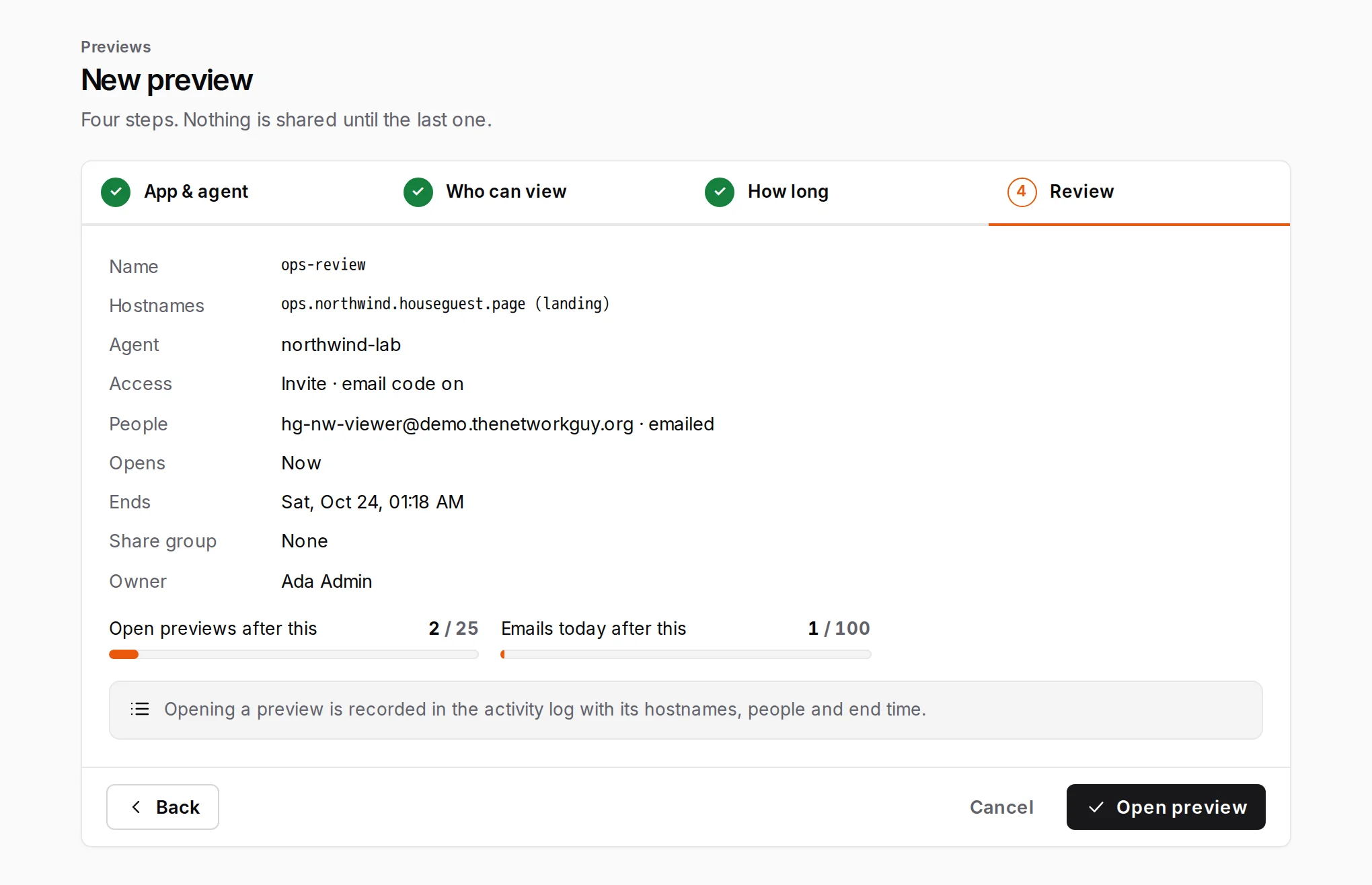
Task: Click the 1 / 100 emails count
Action: click(839, 628)
